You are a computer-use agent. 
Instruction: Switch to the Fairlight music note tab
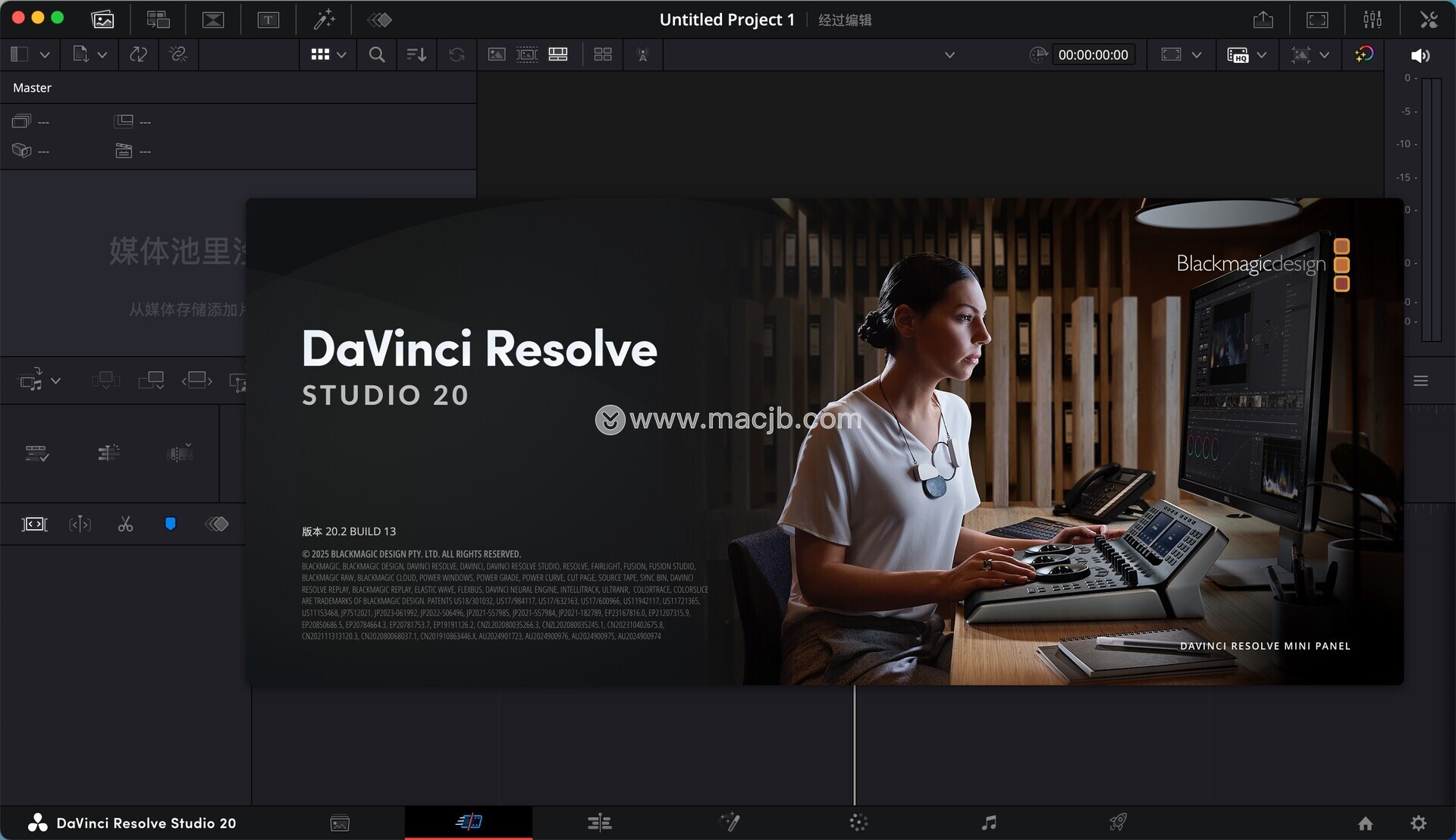(x=989, y=823)
